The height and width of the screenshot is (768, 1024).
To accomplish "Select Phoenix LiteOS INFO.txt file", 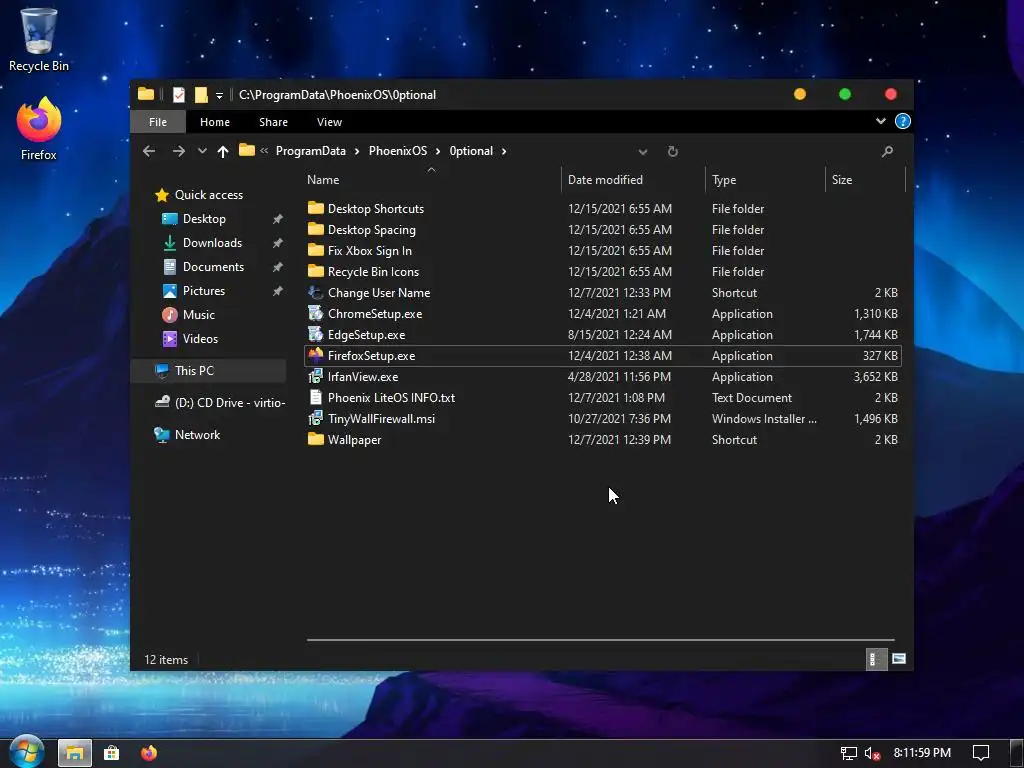I will [x=391, y=398].
